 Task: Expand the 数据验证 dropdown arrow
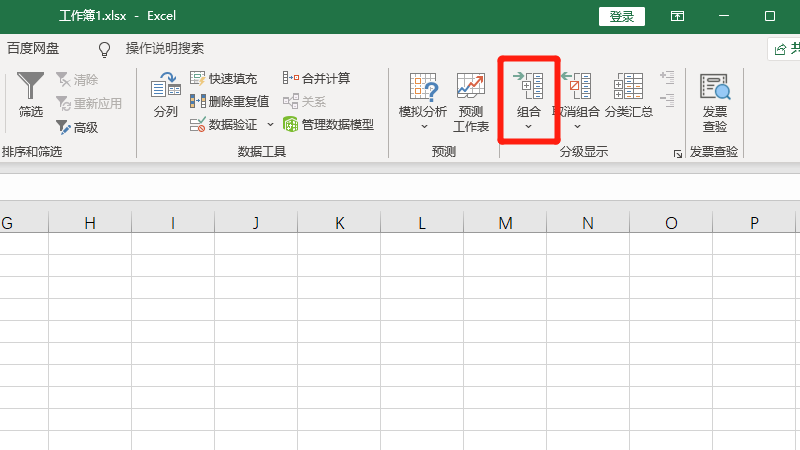point(270,125)
